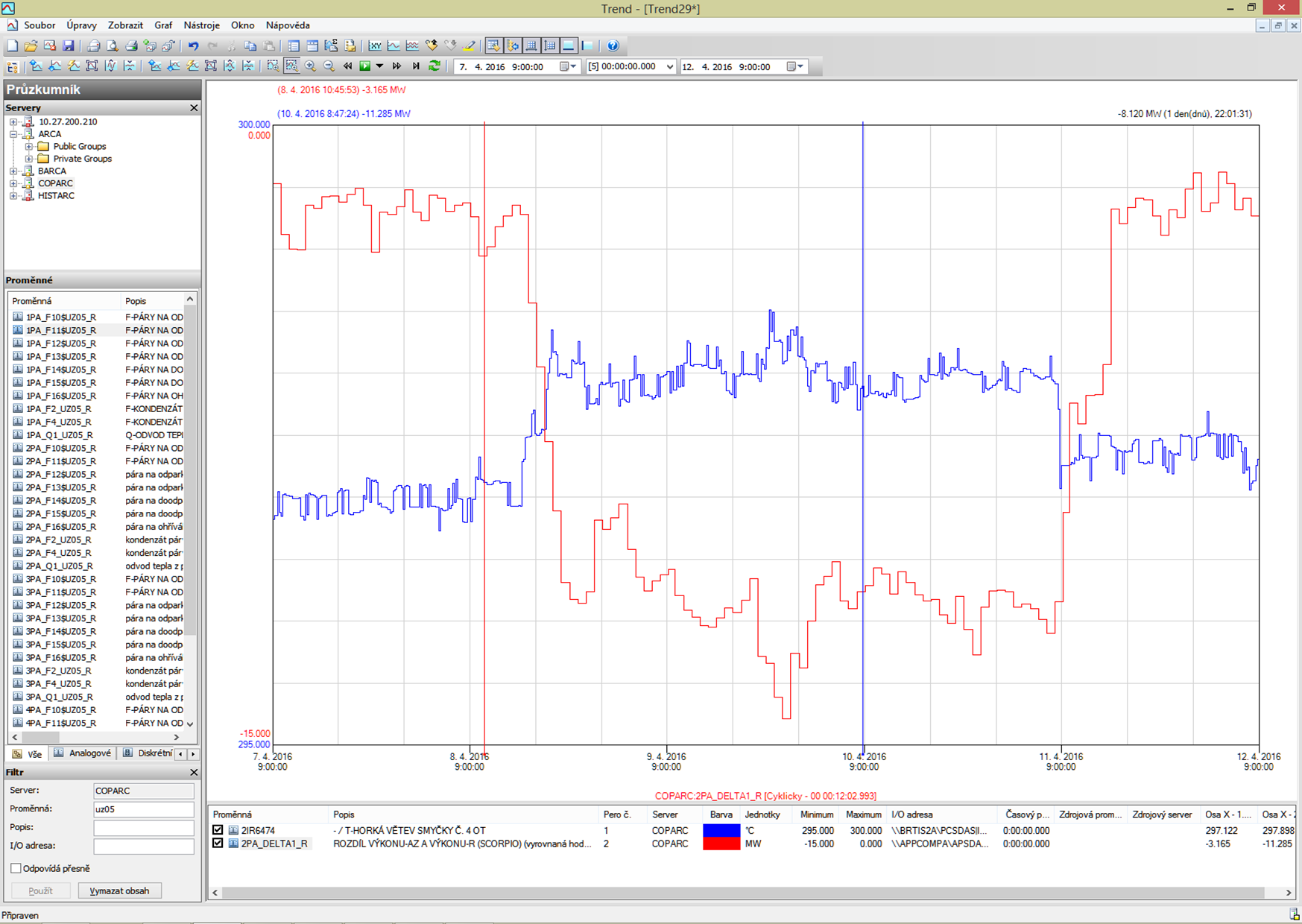Image resolution: width=1302 pixels, height=924 pixels.
Task: Click the Print icon in toolbar
Action: [x=130, y=45]
